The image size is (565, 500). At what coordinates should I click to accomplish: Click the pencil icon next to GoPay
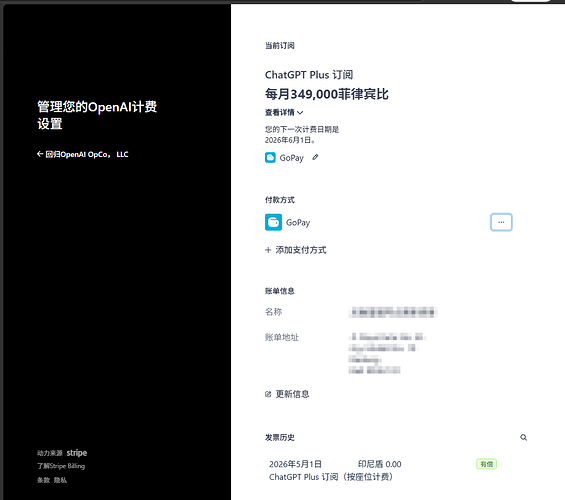click(315, 157)
